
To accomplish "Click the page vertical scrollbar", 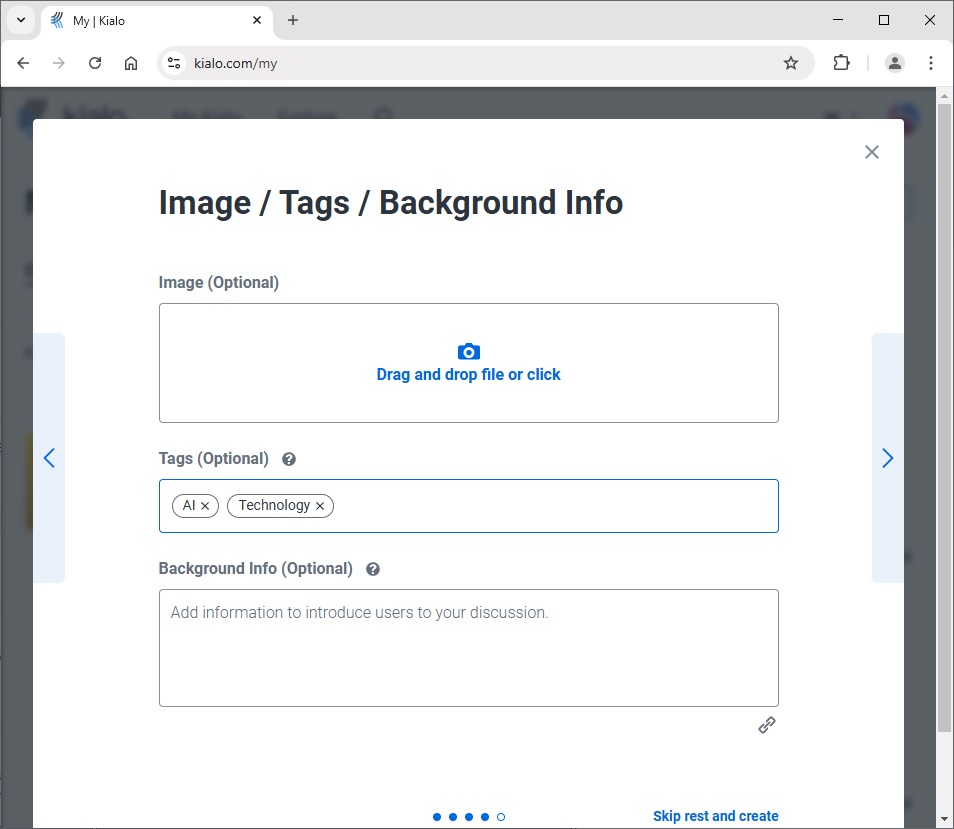I will coord(944,418).
